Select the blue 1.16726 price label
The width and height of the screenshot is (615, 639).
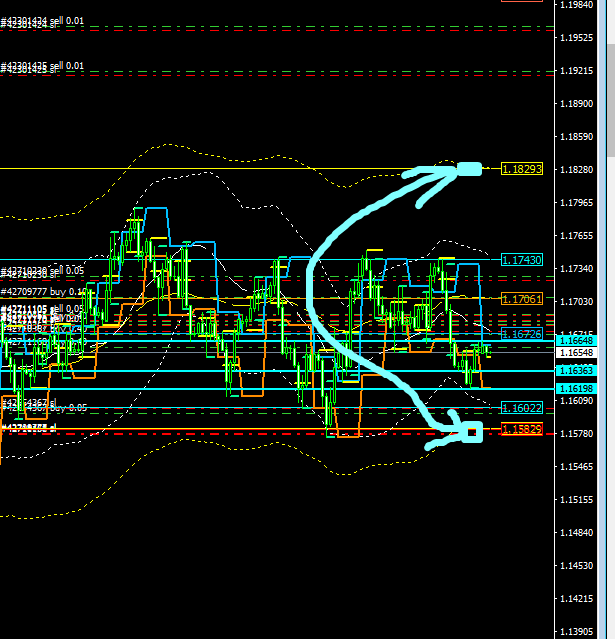[522, 333]
